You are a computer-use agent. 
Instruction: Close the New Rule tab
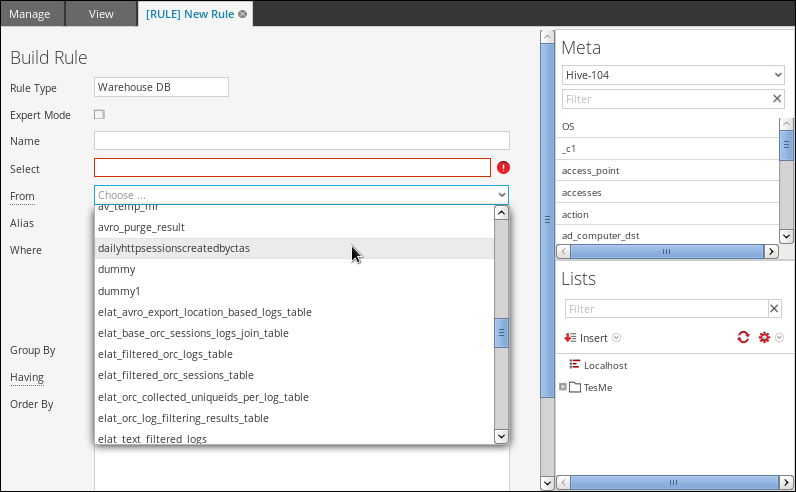tap(243, 14)
